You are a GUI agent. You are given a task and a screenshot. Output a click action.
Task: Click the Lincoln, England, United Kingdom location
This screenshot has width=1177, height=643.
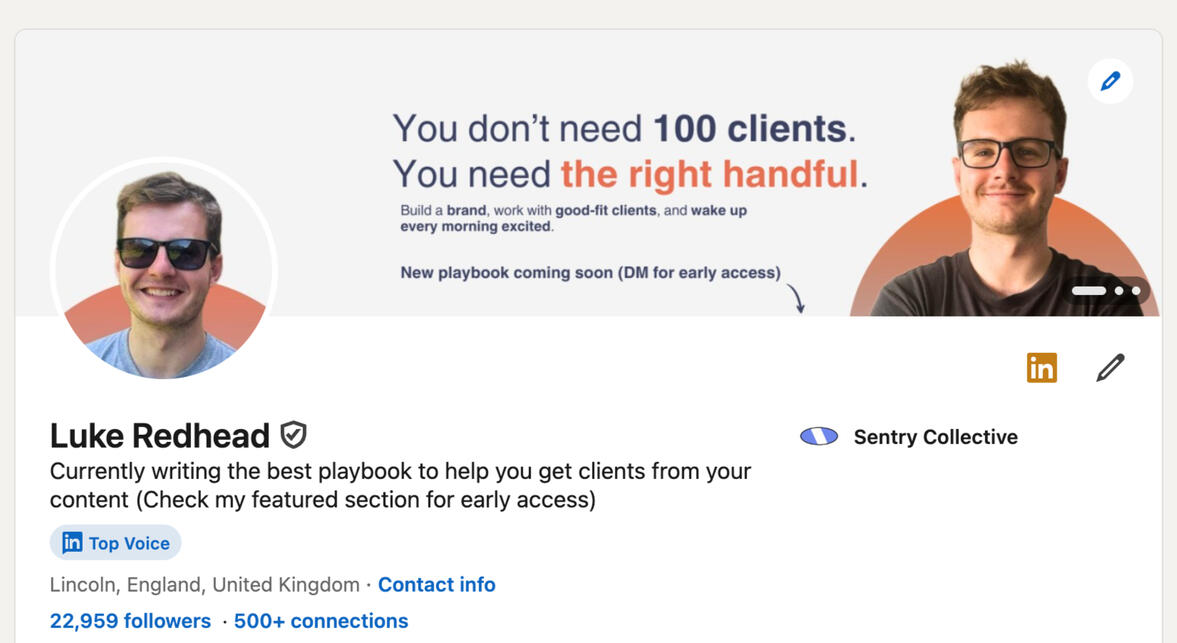pyautogui.click(x=204, y=584)
